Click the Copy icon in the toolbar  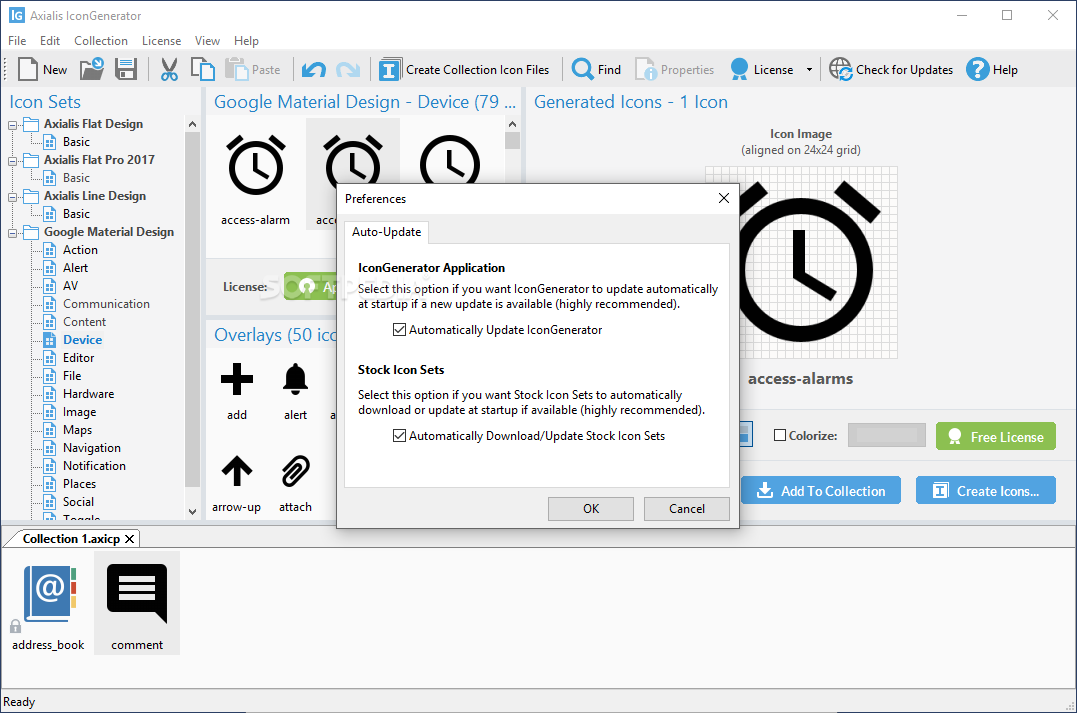click(x=203, y=69)
